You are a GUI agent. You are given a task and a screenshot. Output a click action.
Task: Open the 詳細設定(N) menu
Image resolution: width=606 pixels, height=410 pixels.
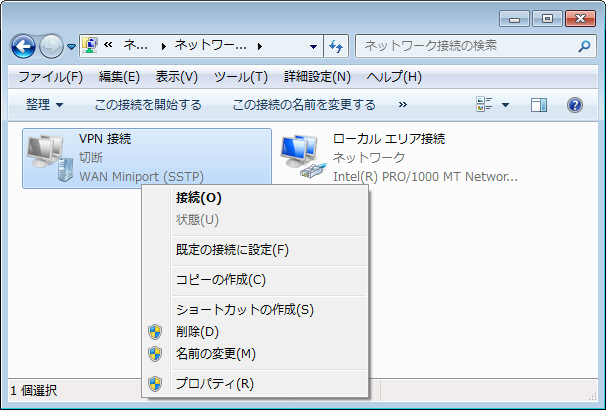pyautogui.click(x=317, y=77)
